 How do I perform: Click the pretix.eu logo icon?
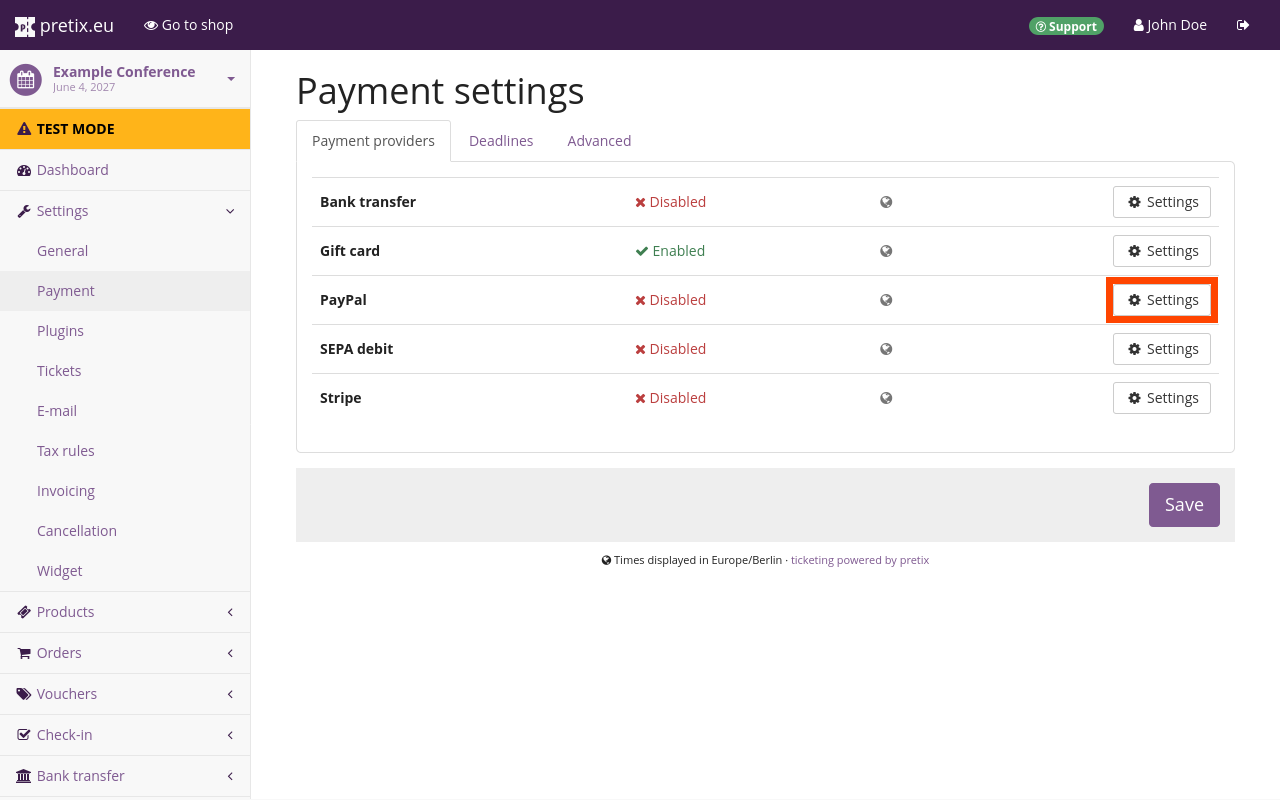coord(25,26)
